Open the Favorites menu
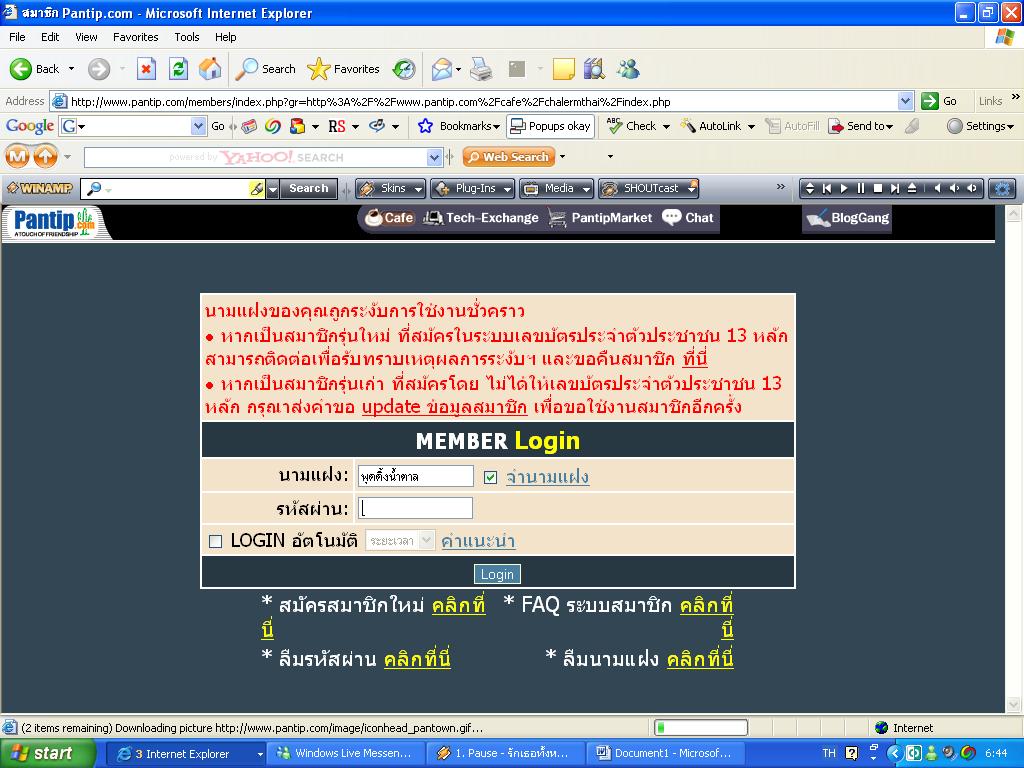1024x768 pixels. tap(135, 37)
